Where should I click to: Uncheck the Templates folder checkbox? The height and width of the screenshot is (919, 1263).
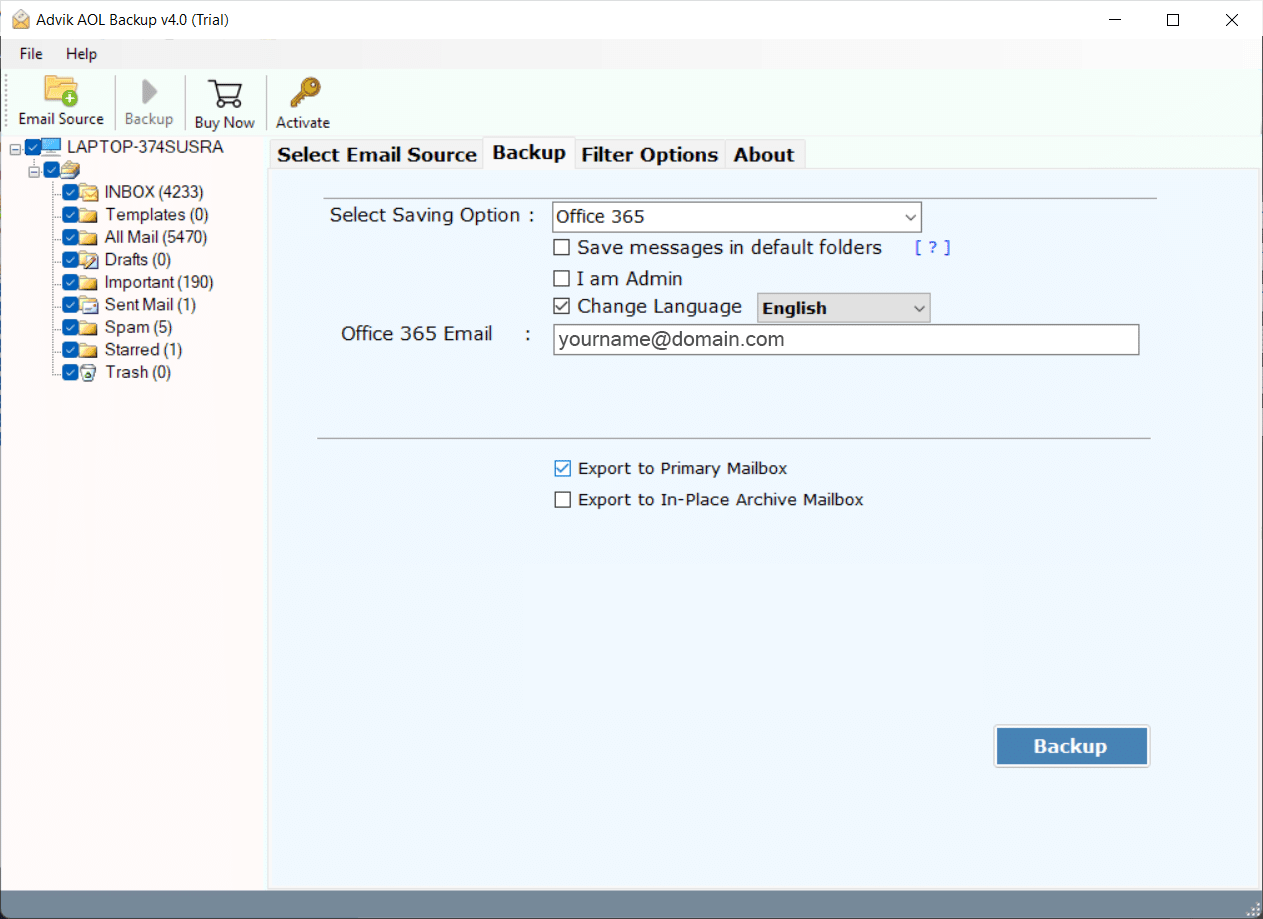(x=70, y=215)
